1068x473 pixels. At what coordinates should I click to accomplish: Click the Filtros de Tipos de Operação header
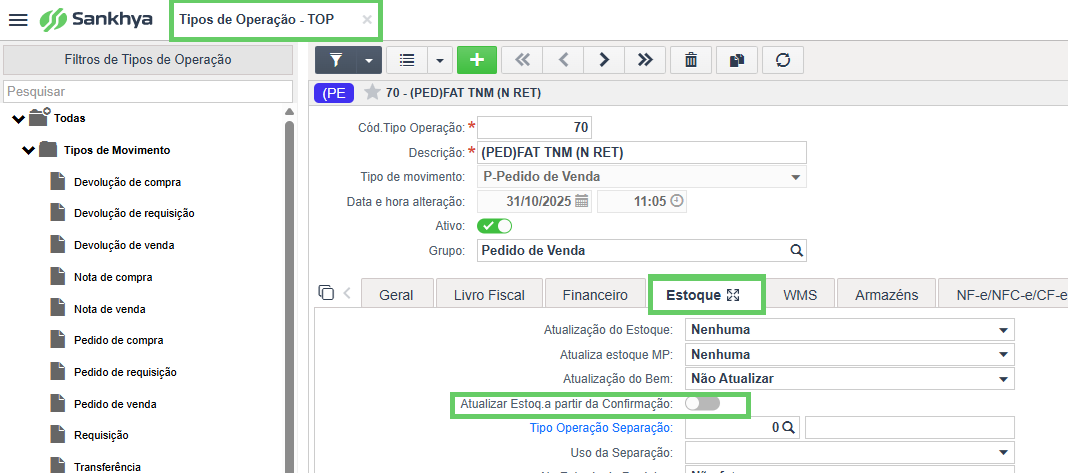point(148,60)
